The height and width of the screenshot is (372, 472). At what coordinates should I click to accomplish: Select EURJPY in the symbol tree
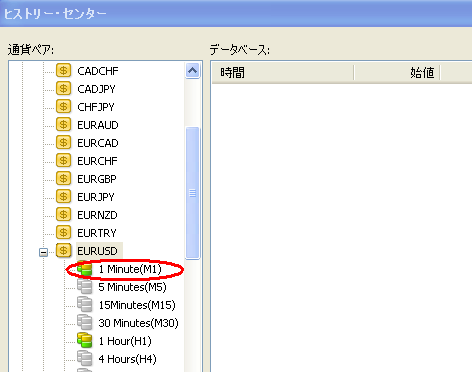click(96, 197)
